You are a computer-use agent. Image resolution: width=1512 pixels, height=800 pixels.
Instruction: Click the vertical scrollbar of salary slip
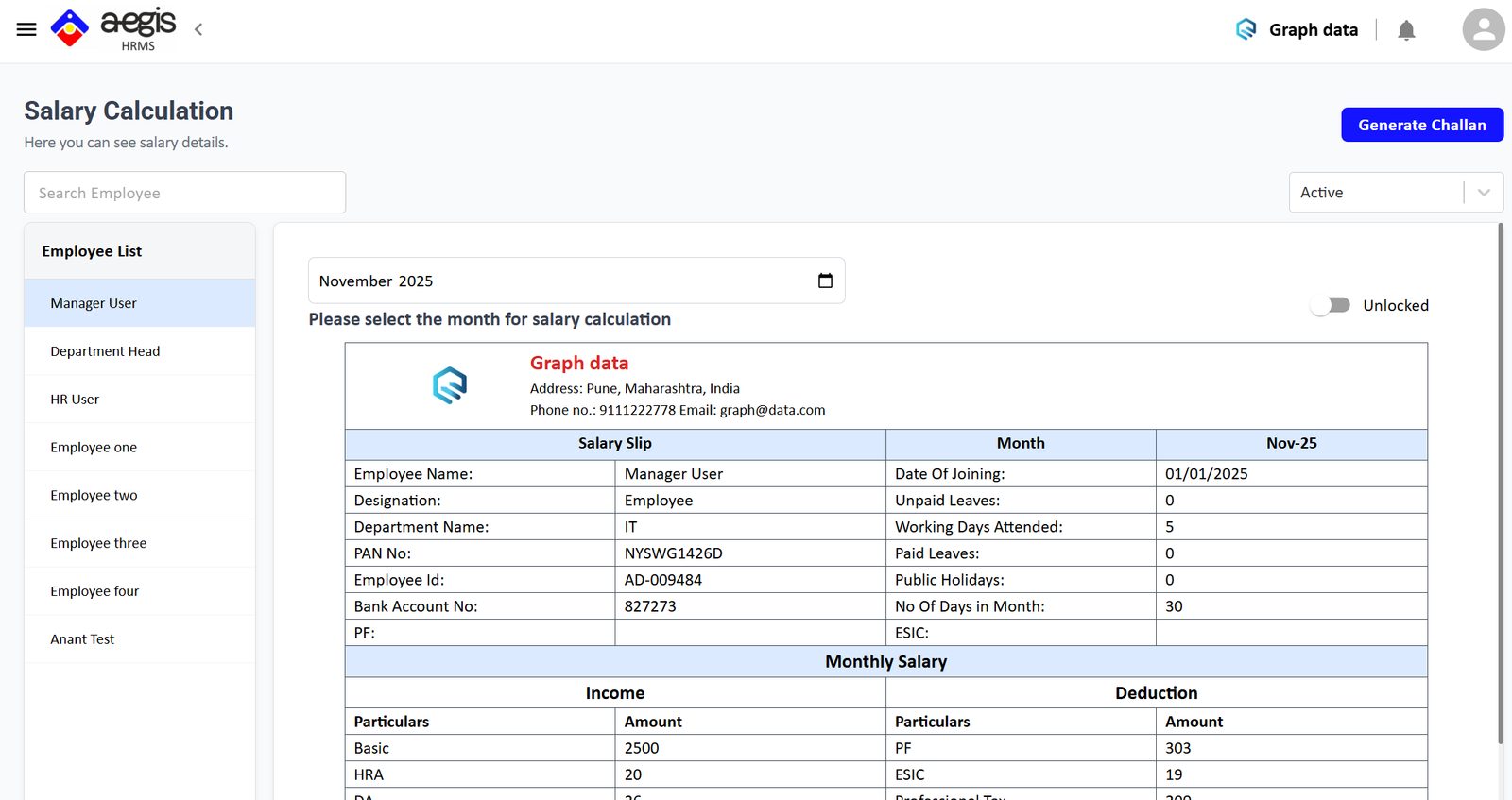coord(1500,482)
